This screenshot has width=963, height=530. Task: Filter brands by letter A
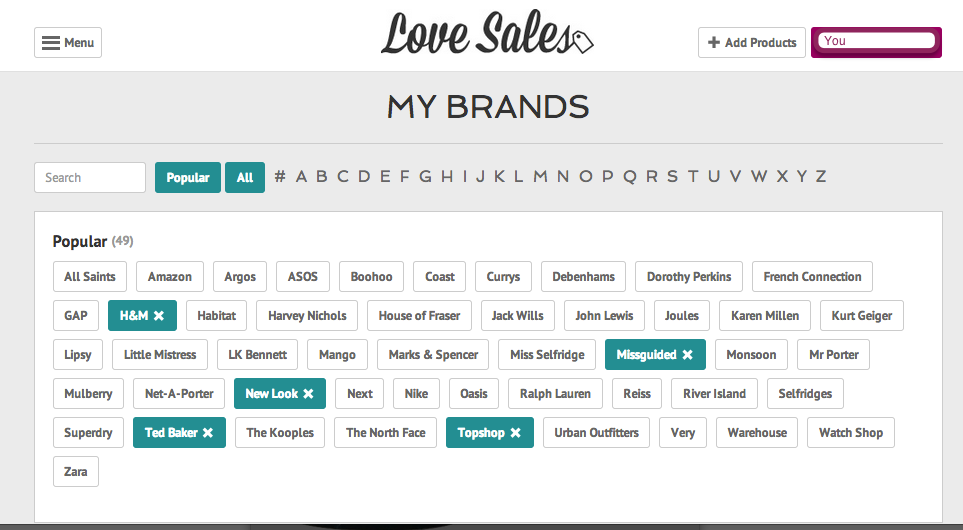[x=301, y=177]
